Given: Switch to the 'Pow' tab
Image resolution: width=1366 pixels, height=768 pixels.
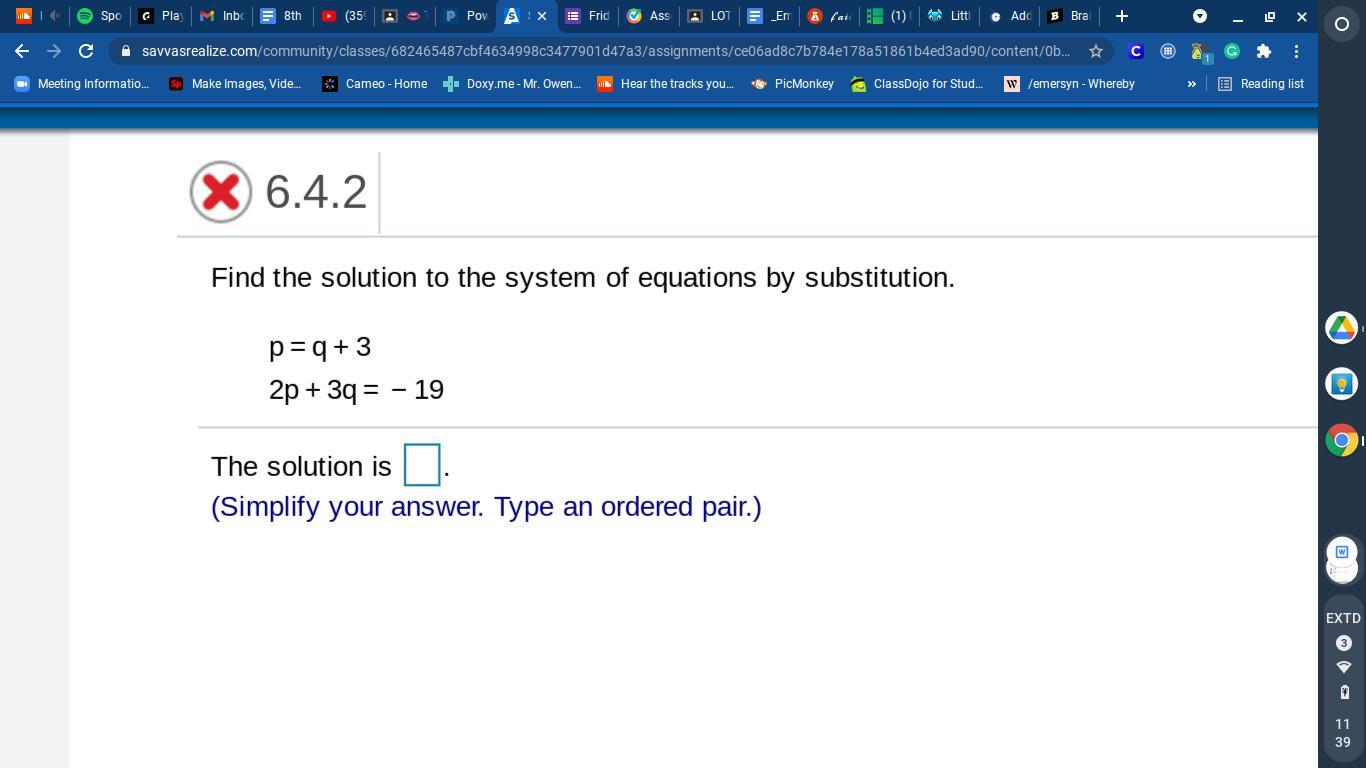Looking at the screenshot, I should [x=466, y=16].
